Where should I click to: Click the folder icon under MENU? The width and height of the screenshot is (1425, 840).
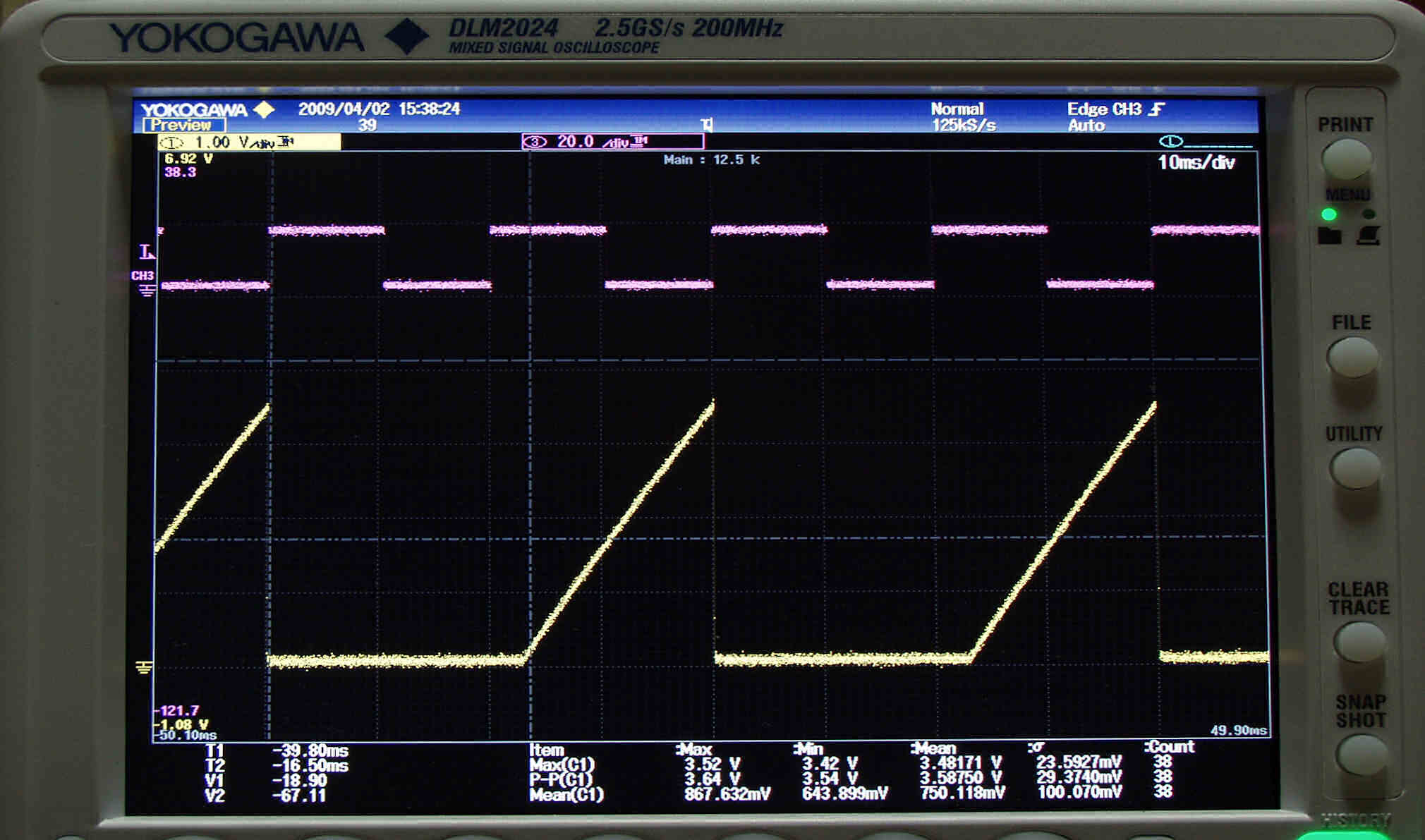click(1329, 236)
